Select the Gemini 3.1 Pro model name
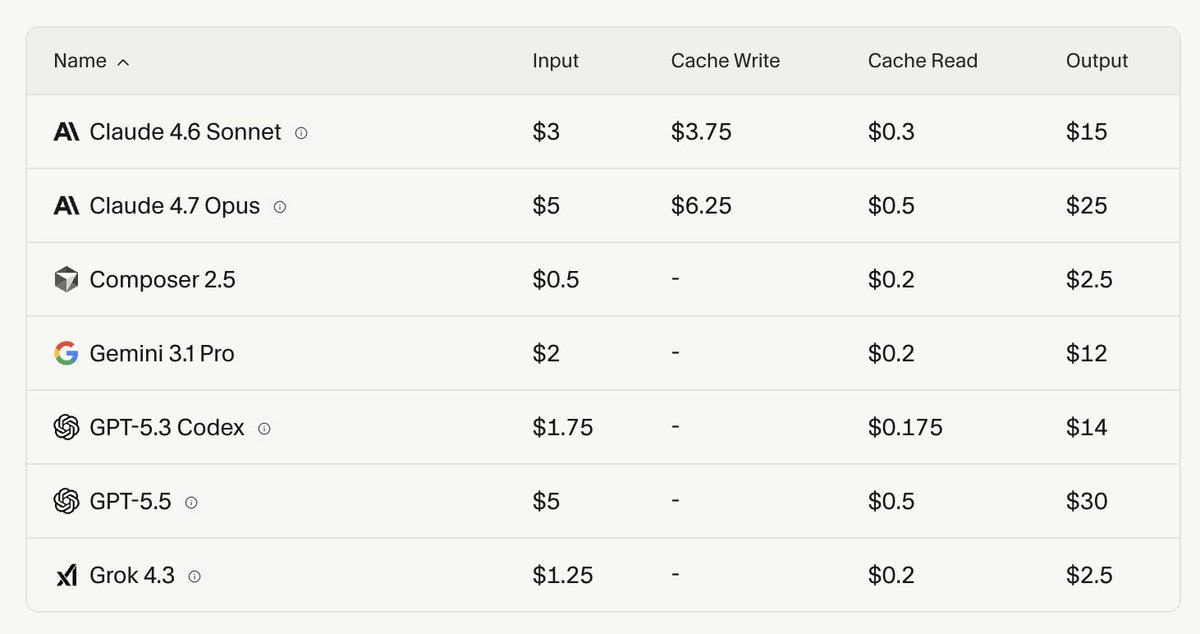Image resolution: width=1200 pixels, height=634 pixels. tap(162, 354)
